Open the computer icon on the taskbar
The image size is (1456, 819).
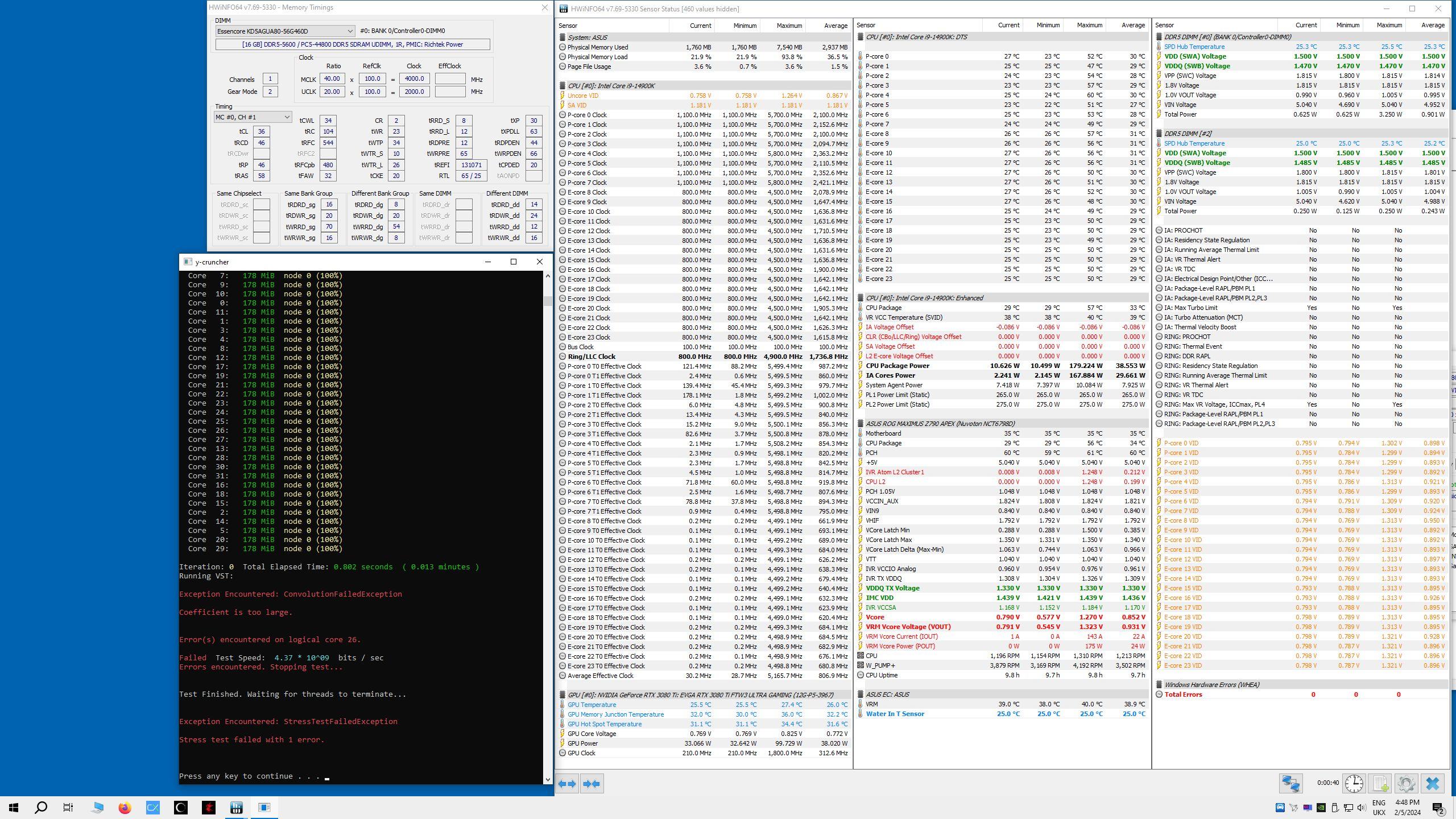97,807
